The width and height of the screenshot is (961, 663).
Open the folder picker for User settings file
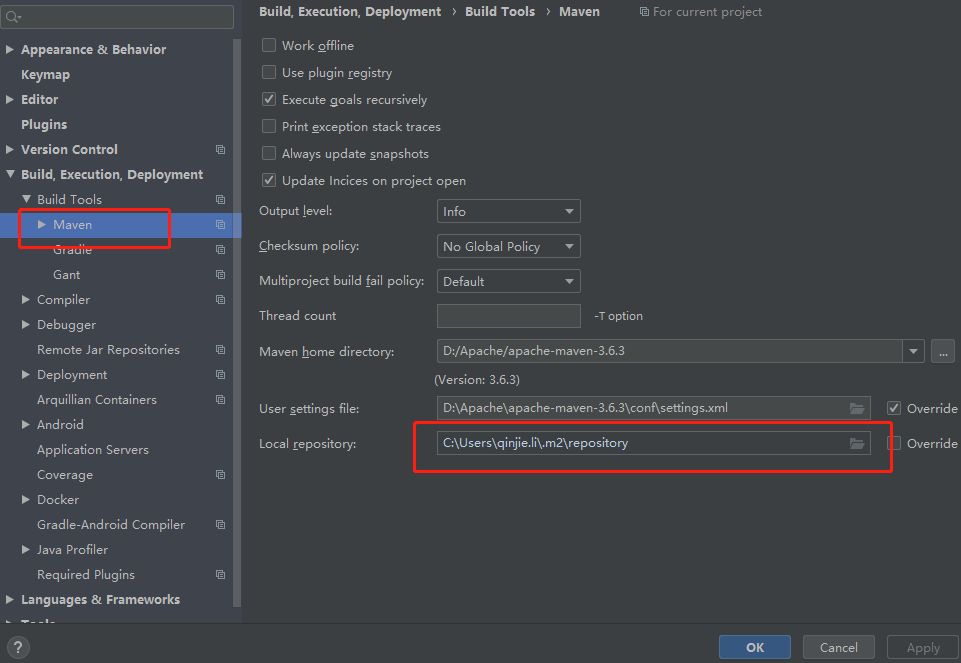click(x=857, y=408)
